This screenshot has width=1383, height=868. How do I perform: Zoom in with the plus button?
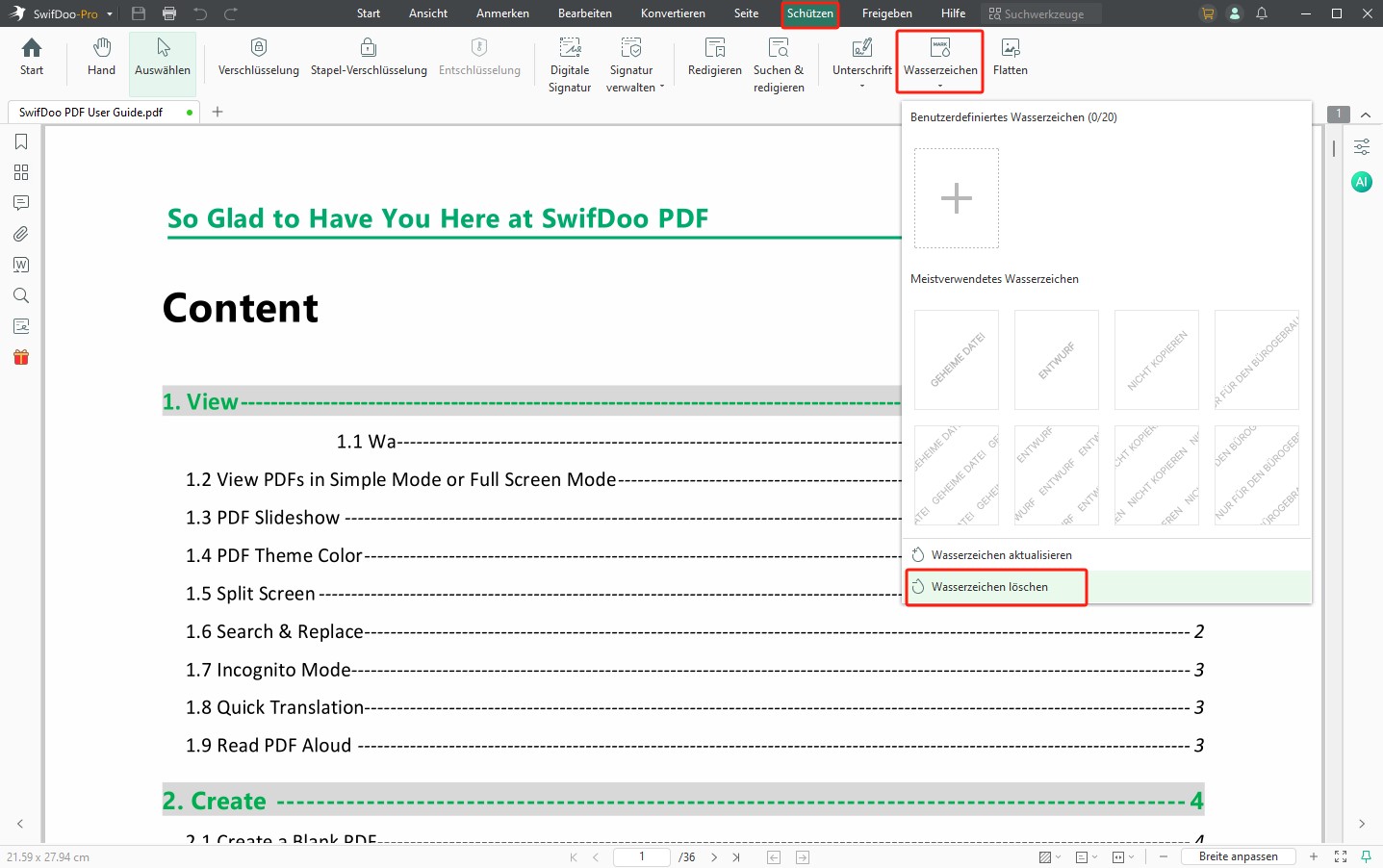pyautogui.click(x=1314, y=856)
